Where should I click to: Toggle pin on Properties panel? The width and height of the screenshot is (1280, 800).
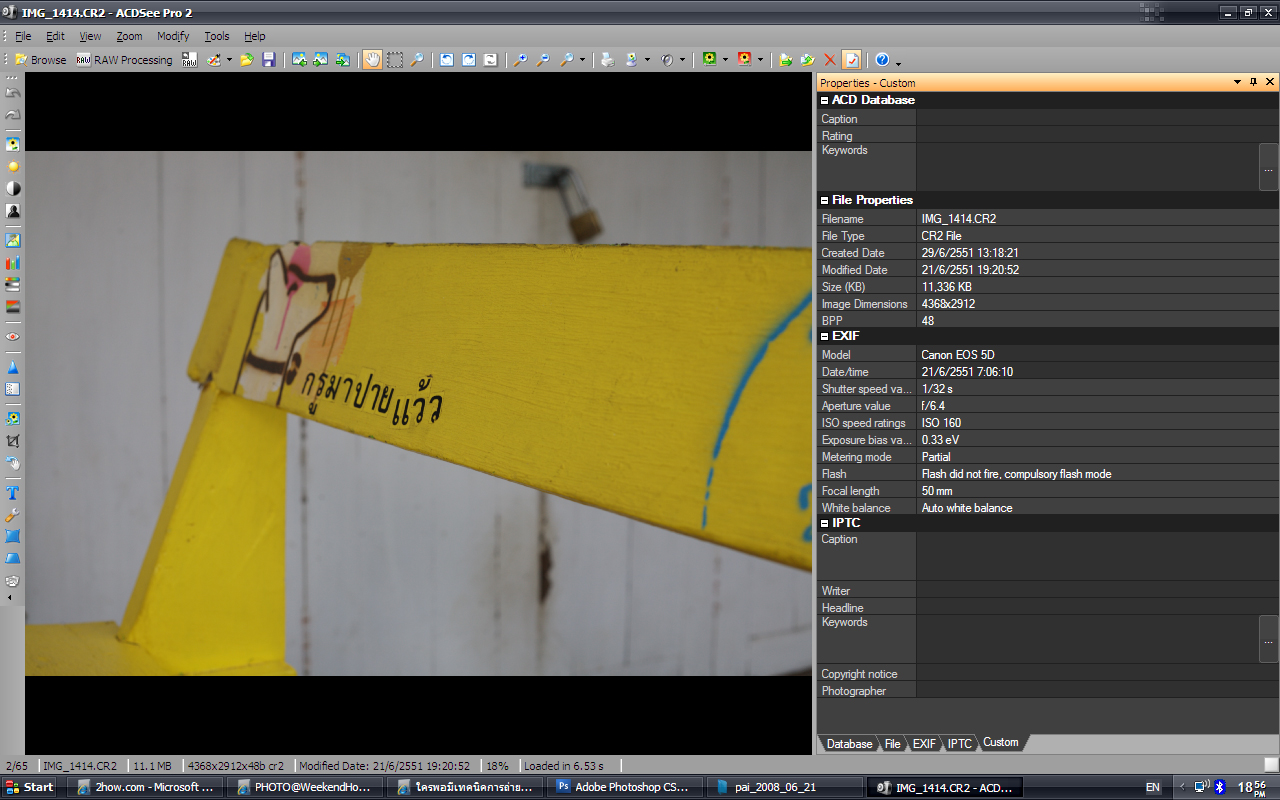[x=1254, y=82]
